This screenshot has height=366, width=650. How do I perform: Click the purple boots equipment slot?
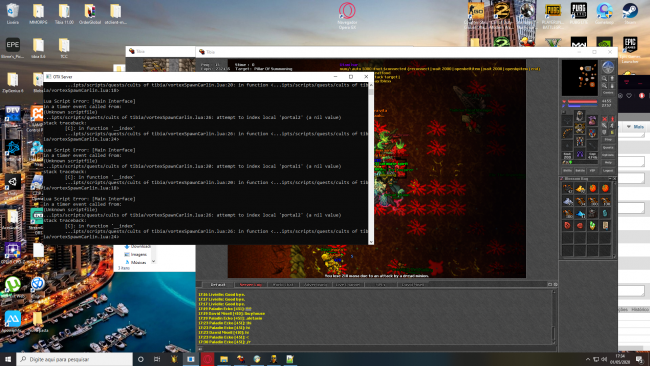[580, 154]
